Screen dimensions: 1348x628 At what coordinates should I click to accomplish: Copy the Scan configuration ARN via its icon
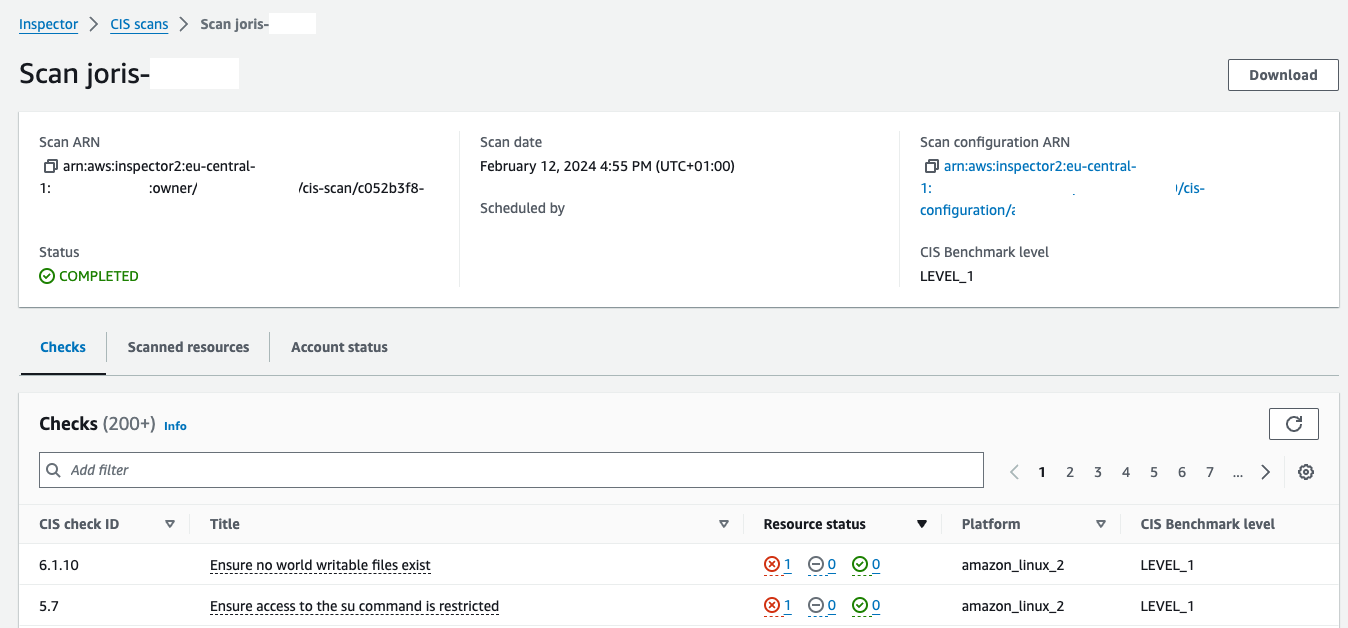point(931,166)
